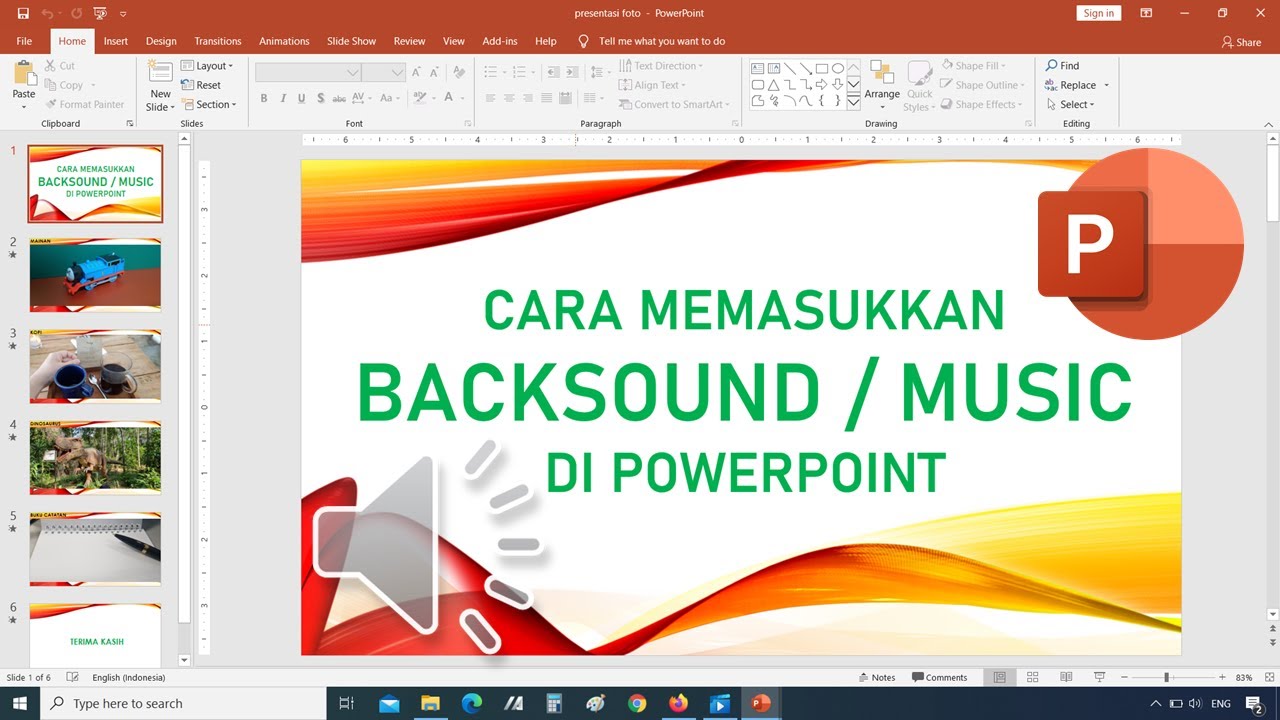Image resolution: width=1280 pixels, height=720 pixels.
Task: Select the rectangle shape in Drawing gallery
Action: click(822, 68)
